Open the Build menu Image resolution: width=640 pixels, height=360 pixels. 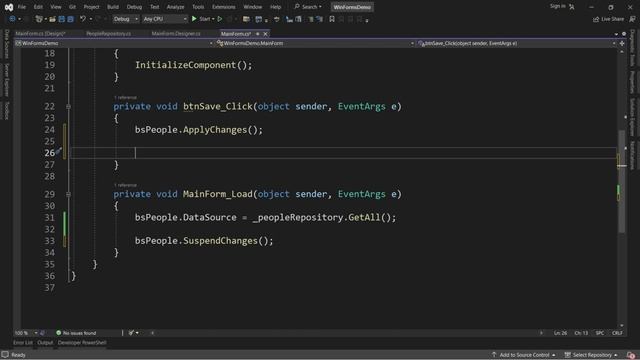pos(113,7)
